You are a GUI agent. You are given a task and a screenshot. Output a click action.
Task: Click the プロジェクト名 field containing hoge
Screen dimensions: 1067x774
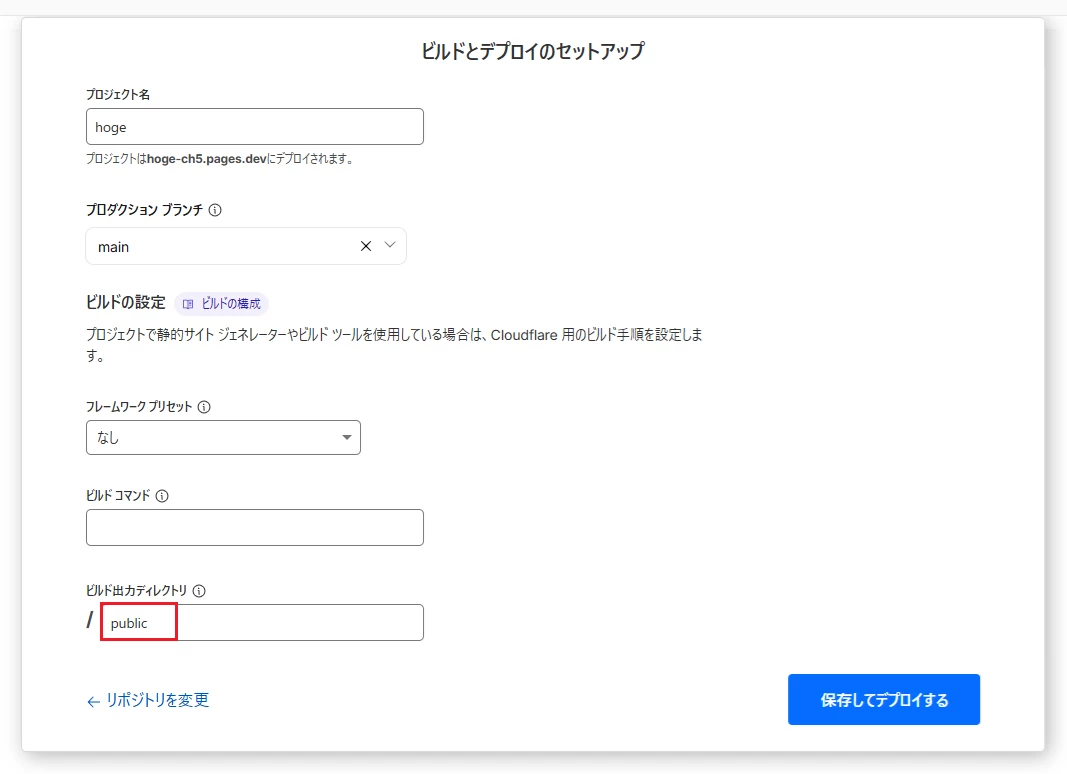[255, 127]
